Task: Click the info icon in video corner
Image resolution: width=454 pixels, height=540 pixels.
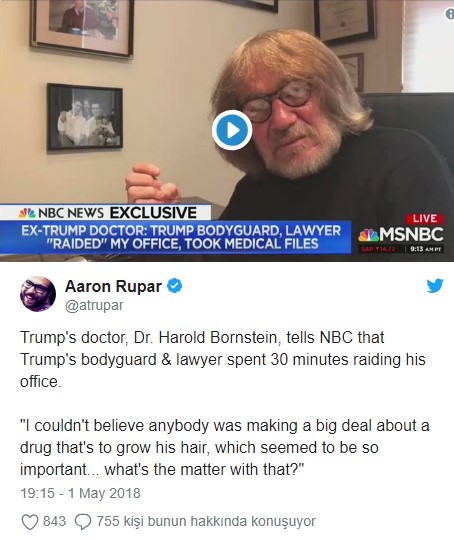Action: (450, 14)
